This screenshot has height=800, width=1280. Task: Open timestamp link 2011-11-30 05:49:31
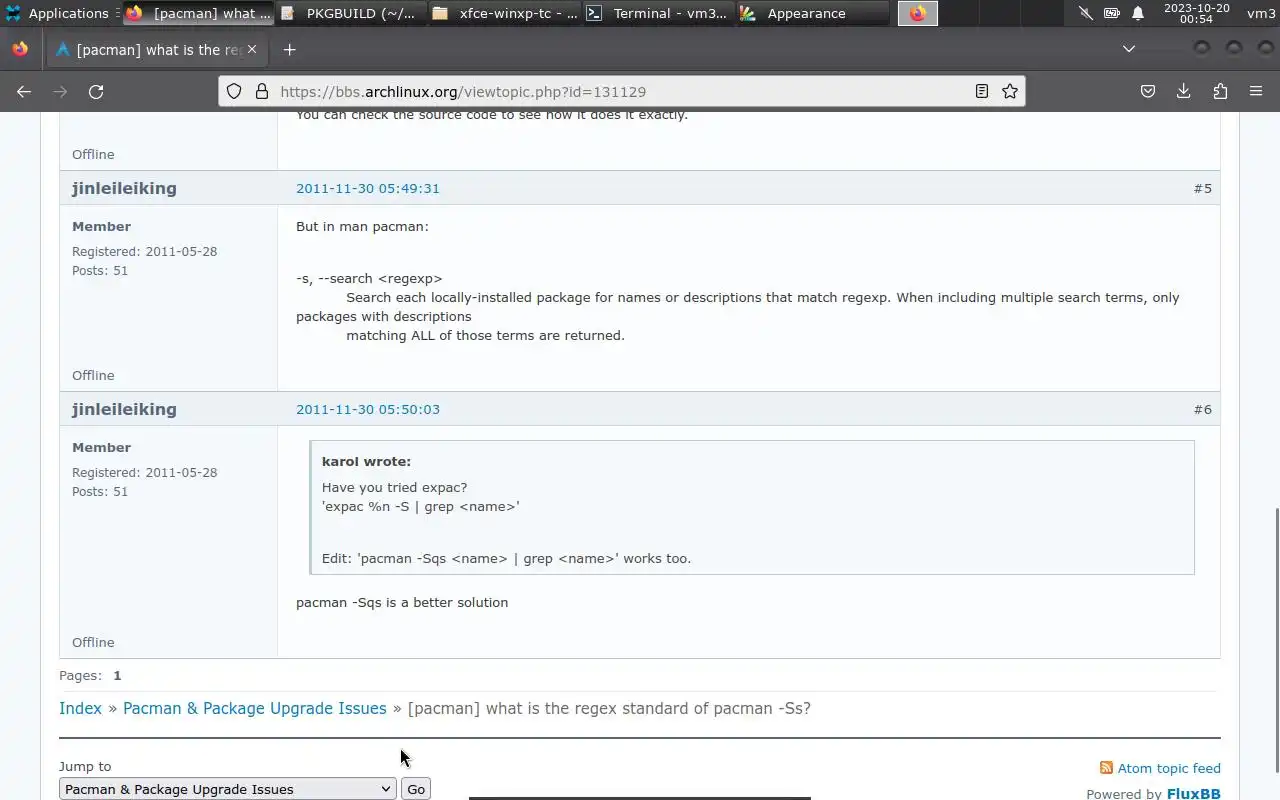[x=367, y=188]
